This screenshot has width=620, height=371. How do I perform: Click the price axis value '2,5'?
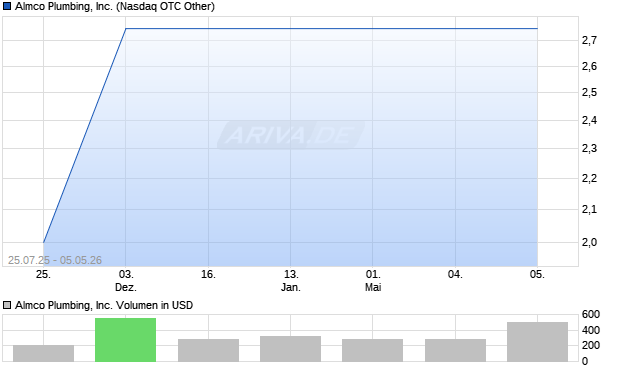pyautogui.click(x=589, y=92)
